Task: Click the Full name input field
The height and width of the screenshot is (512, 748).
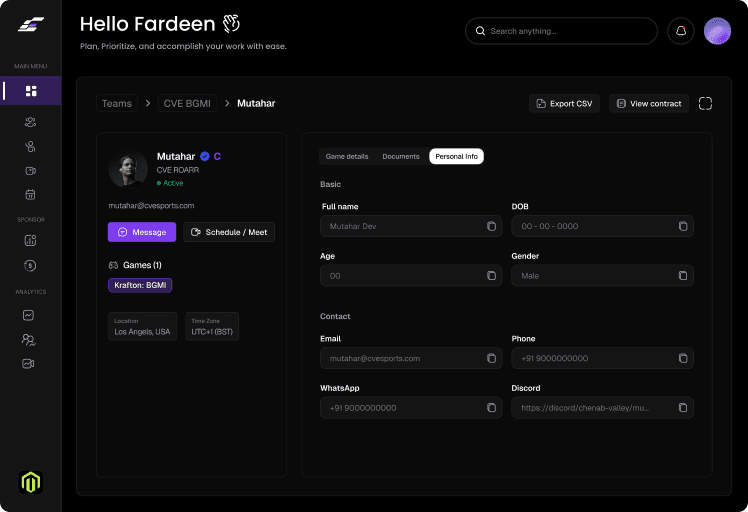Action: click(x=411, y=226)
